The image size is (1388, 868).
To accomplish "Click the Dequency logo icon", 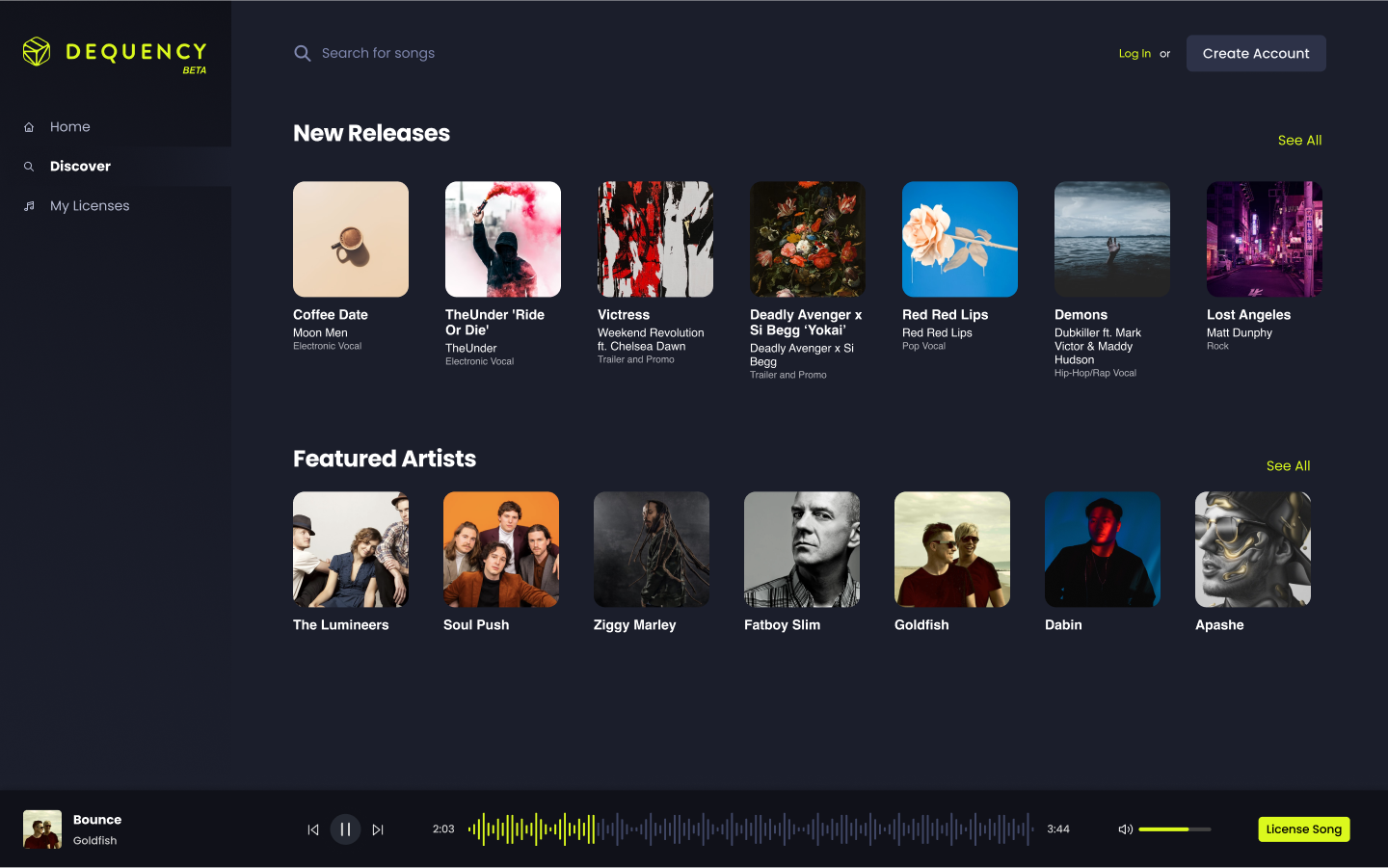I will [x=37, y=52].
